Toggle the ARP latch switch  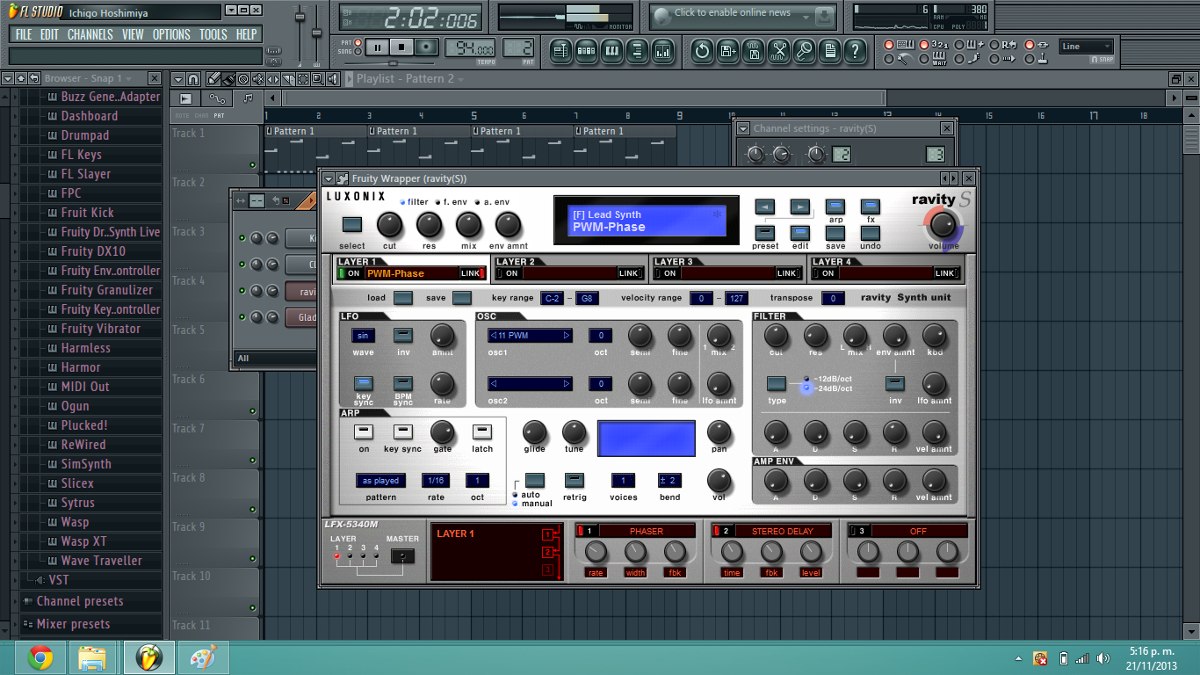tap(482, 432)
